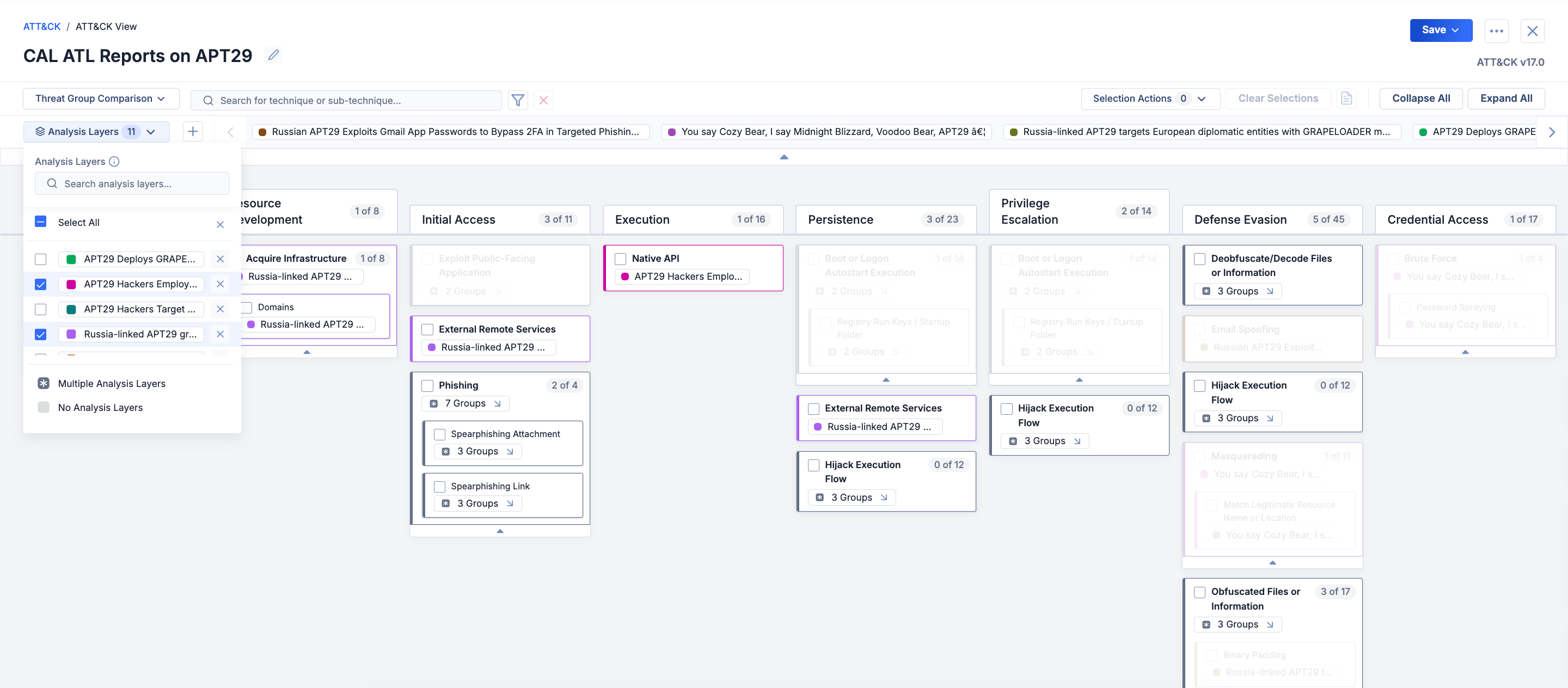The image size is (1568, 688).
Task: Click the Analysis Layers info icon
Action: [114, 161]
